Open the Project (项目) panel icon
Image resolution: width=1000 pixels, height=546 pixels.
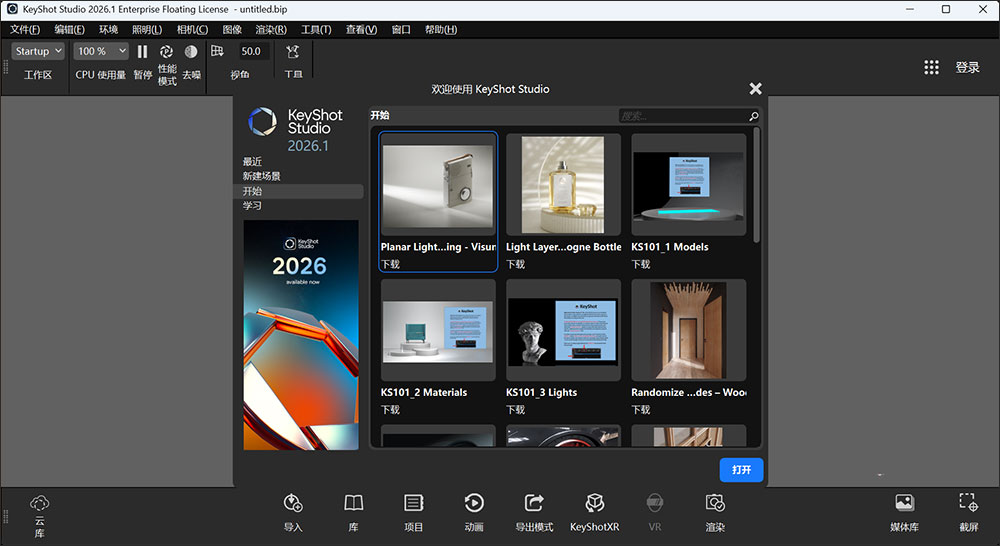click(x=413, y=504)
